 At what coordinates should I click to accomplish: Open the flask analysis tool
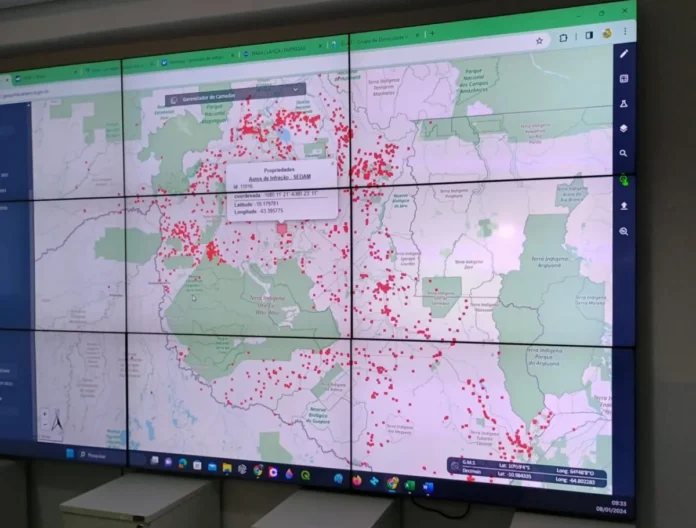coord(624,103)
